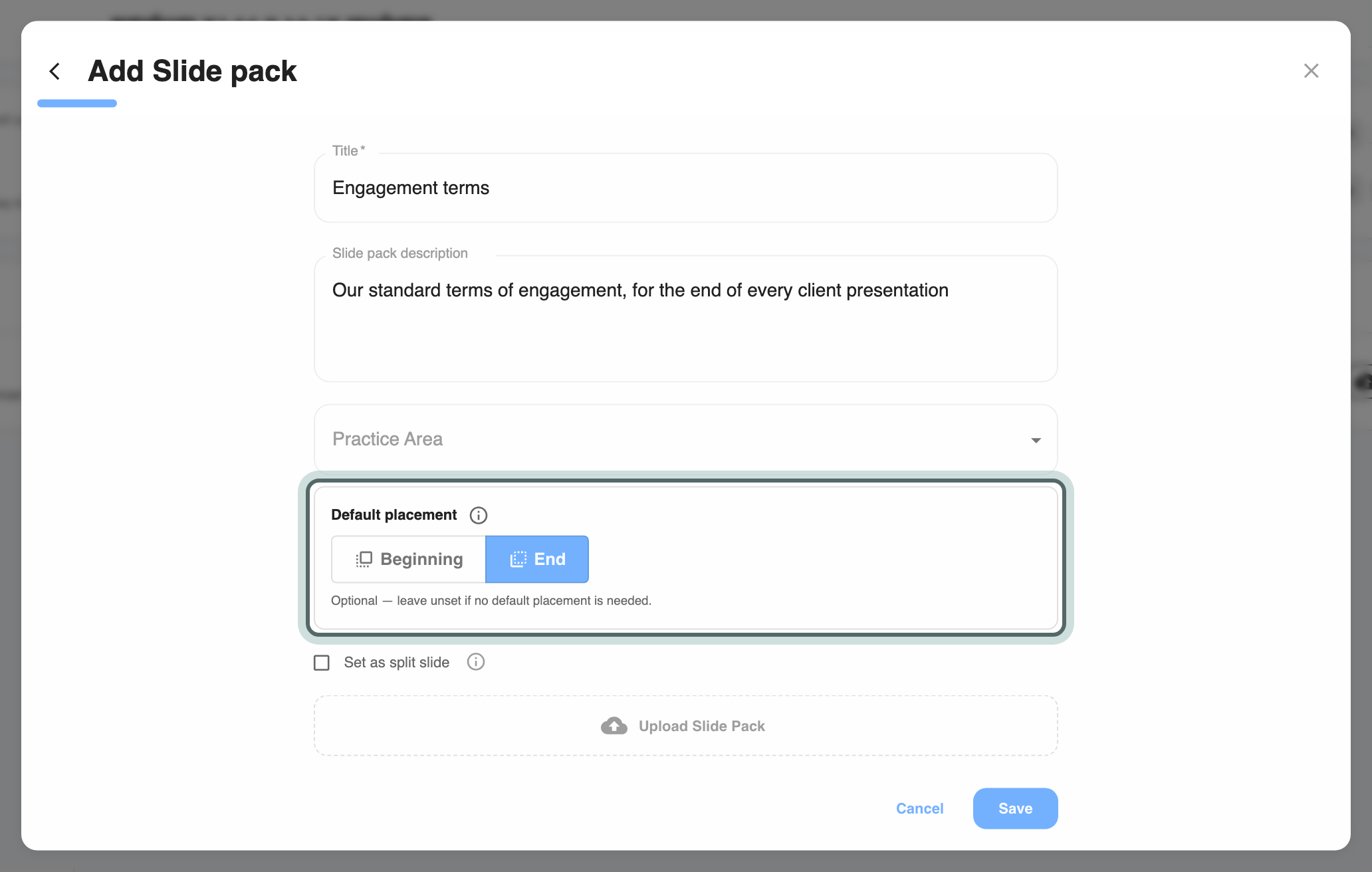
Task: Go back using the left chevron arrow
Action: [x=55, y=71]
